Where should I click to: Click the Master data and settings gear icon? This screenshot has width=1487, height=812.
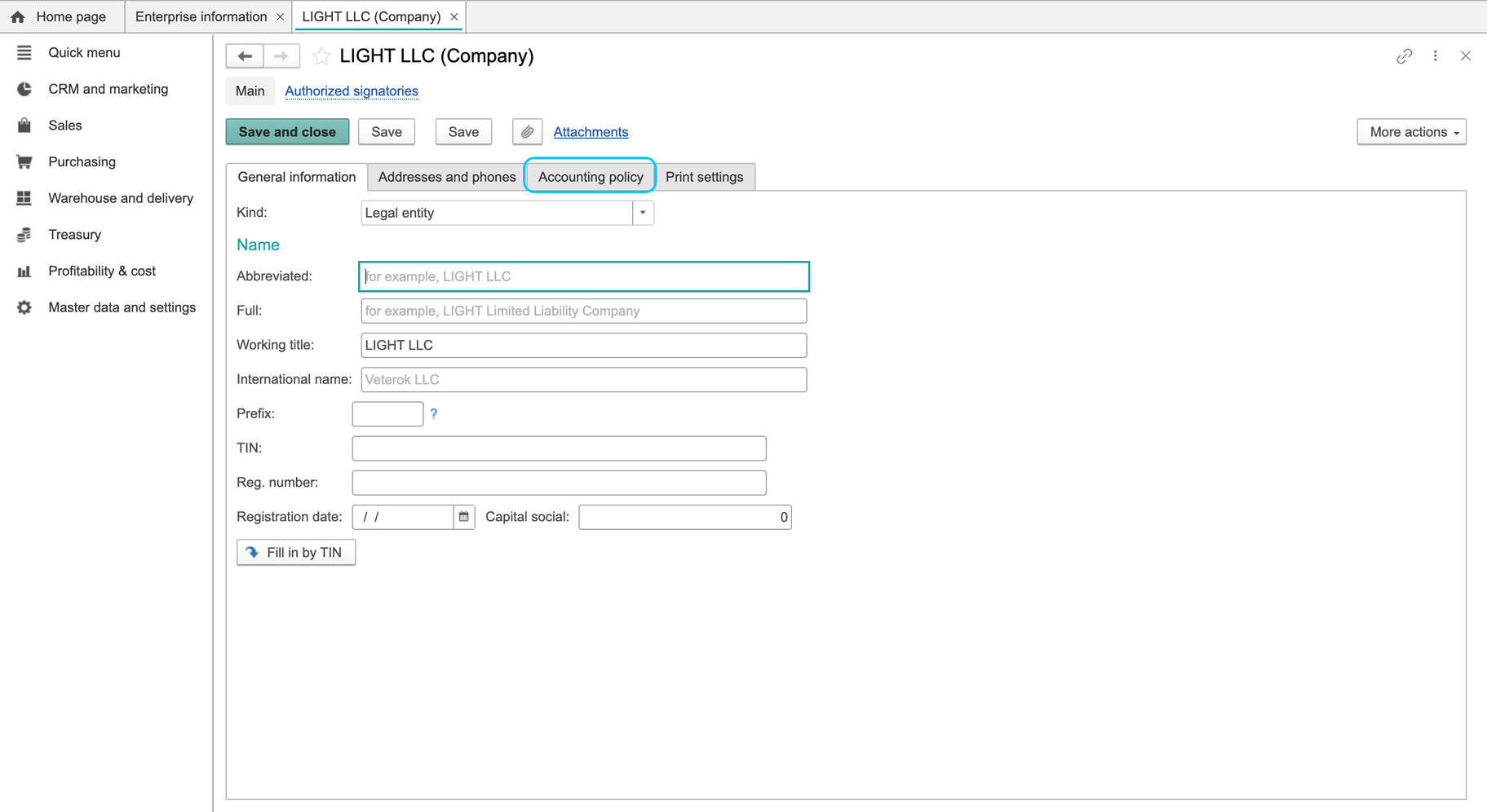pos(24,307)
